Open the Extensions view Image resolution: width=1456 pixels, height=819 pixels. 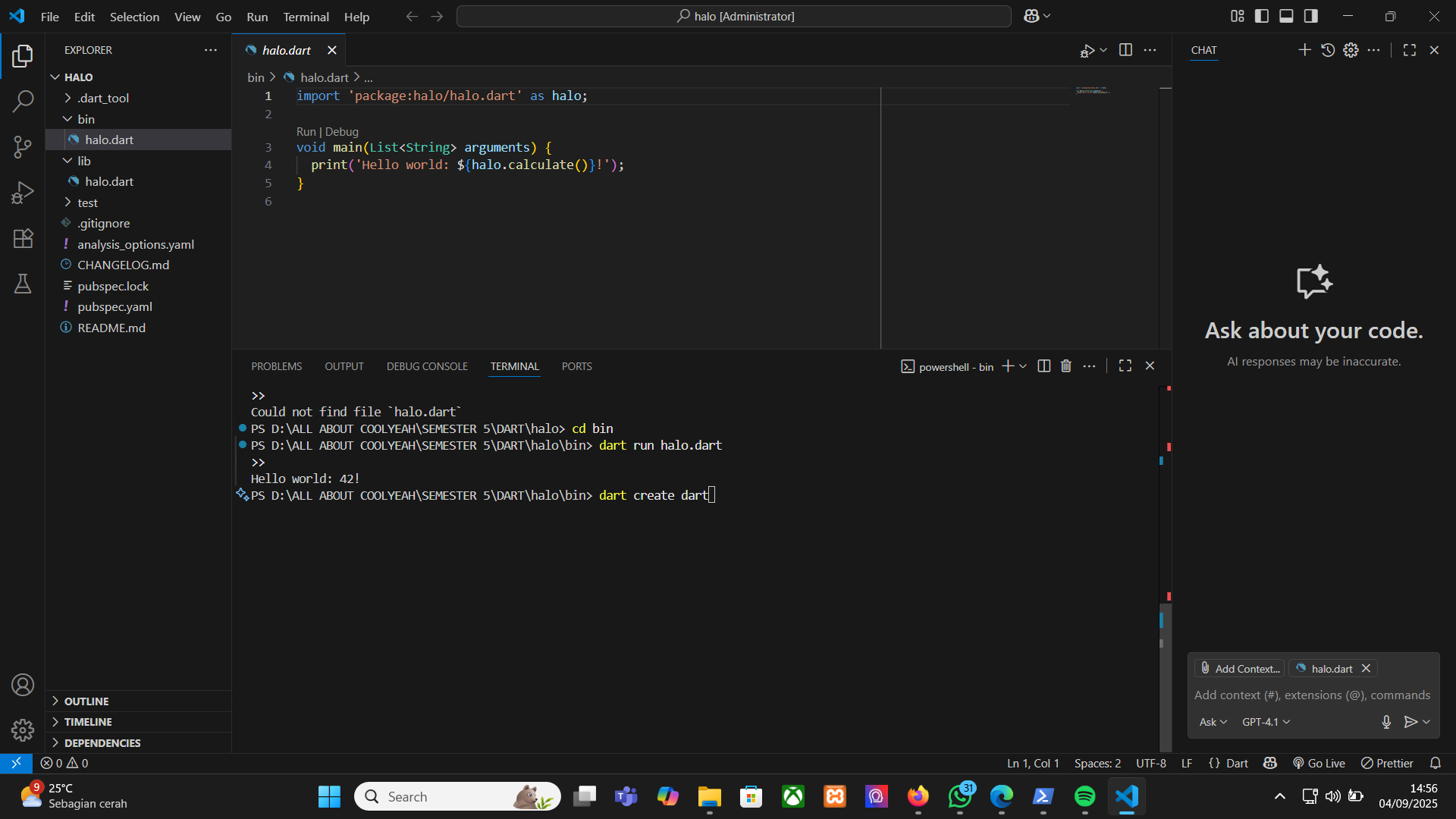click(23, 238)
